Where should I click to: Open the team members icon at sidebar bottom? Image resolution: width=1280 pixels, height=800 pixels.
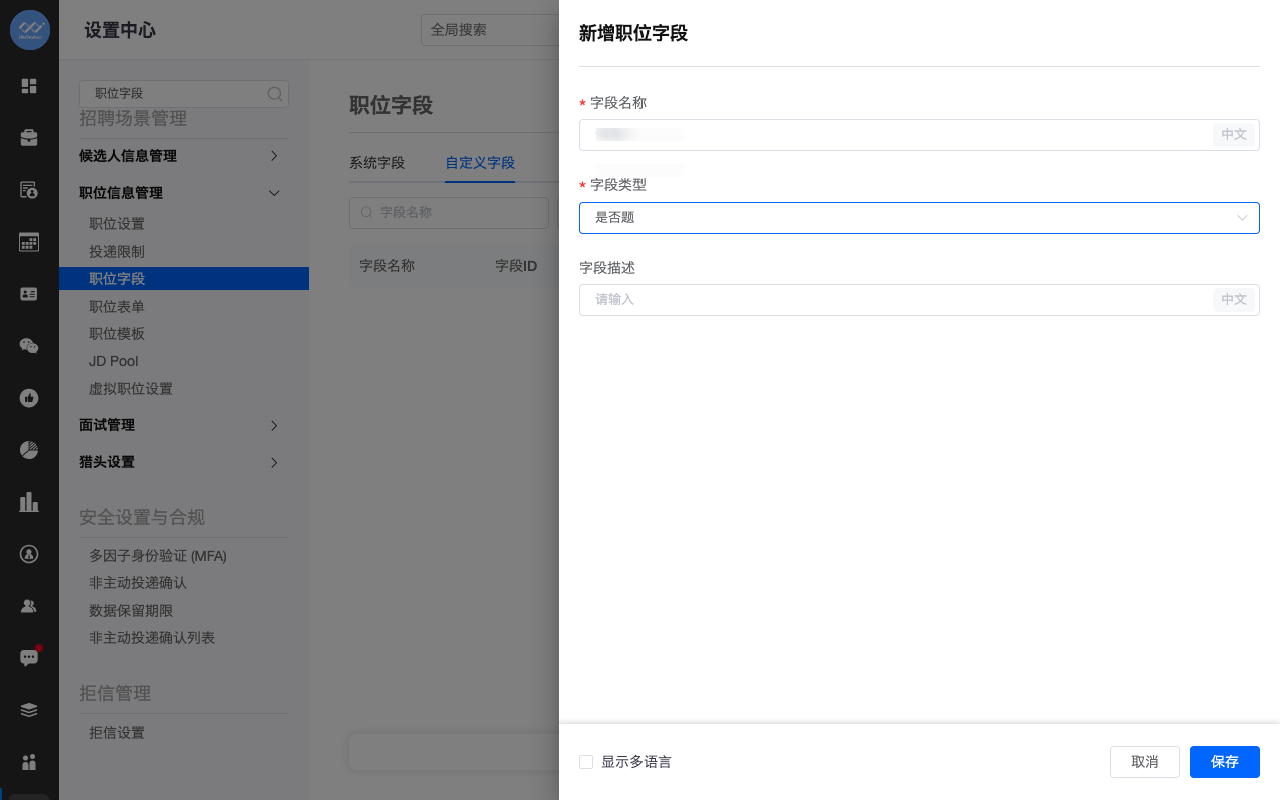coord(29,762)
